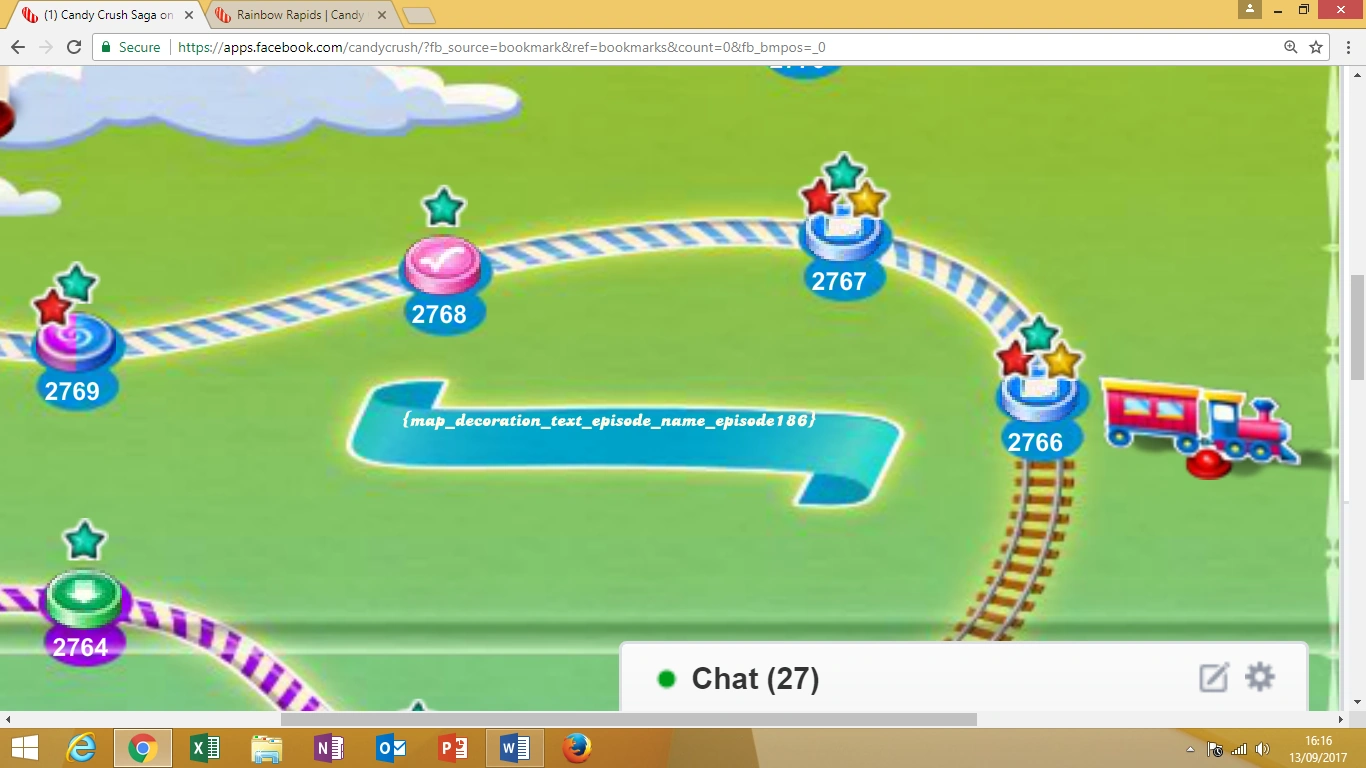Image resolution: width=1366 pixels, height=768 pixels.
Task: Click the horizontal scrollbar right arrow
Action: [1341, 719]
